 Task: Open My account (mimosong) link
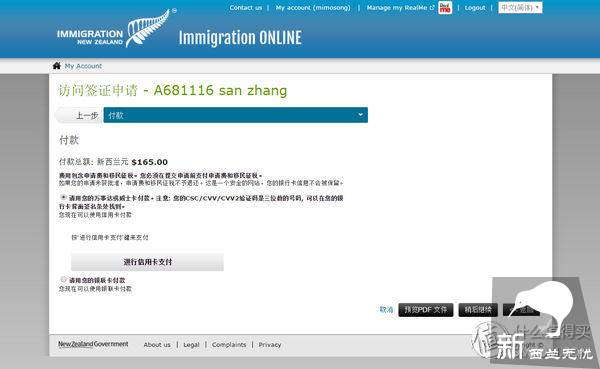coord(313,8)
